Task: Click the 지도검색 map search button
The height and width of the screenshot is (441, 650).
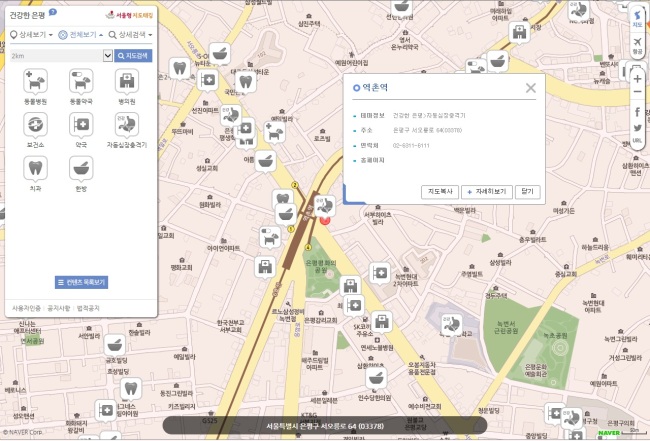Action: 134,55
